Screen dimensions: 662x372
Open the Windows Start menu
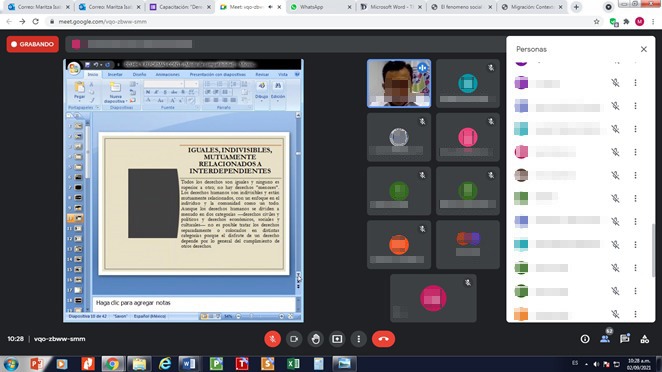tap(11, 364)
